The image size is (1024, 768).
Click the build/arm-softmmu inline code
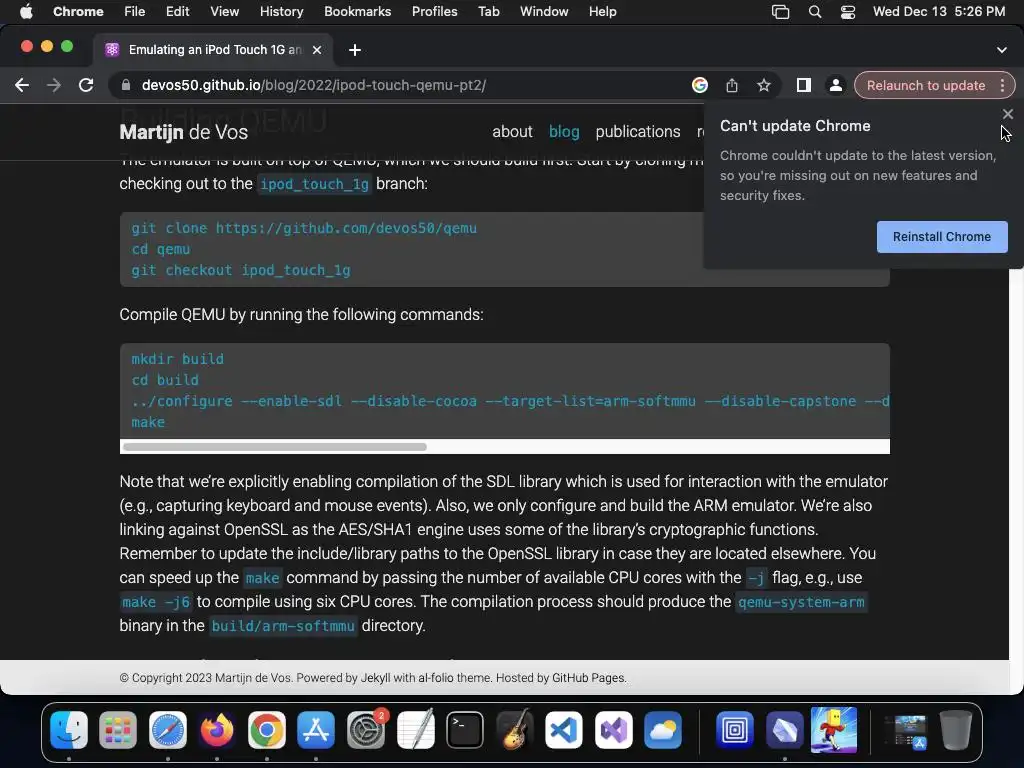283,626
